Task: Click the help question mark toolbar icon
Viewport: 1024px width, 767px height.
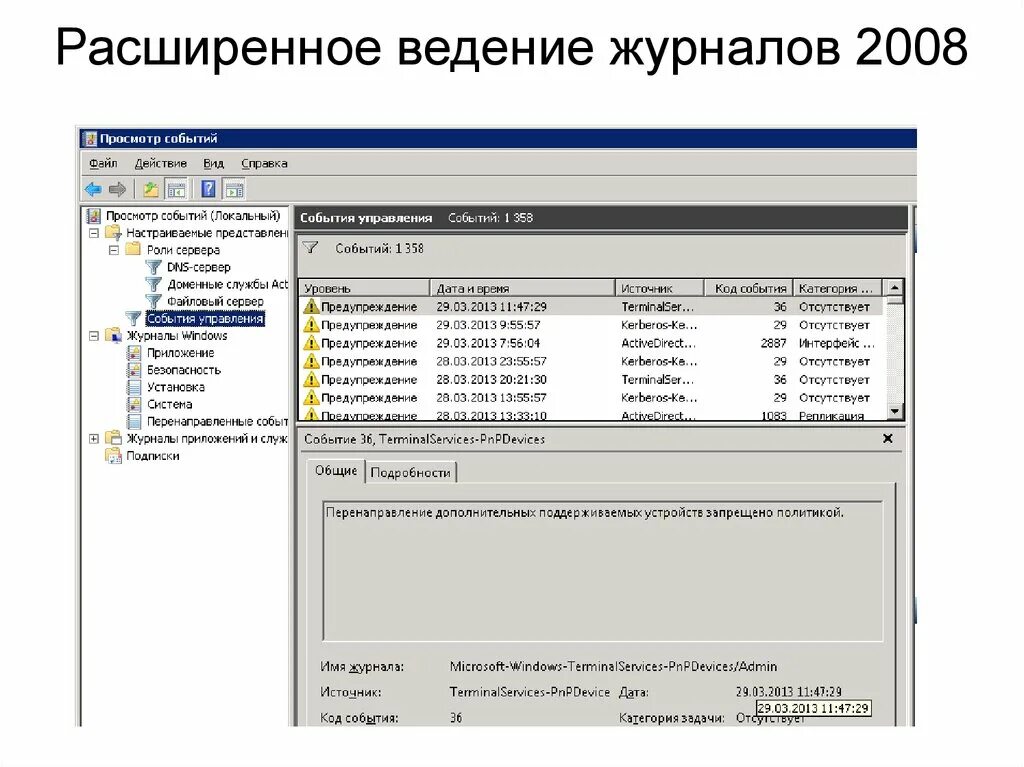Action: click(208, 188)
